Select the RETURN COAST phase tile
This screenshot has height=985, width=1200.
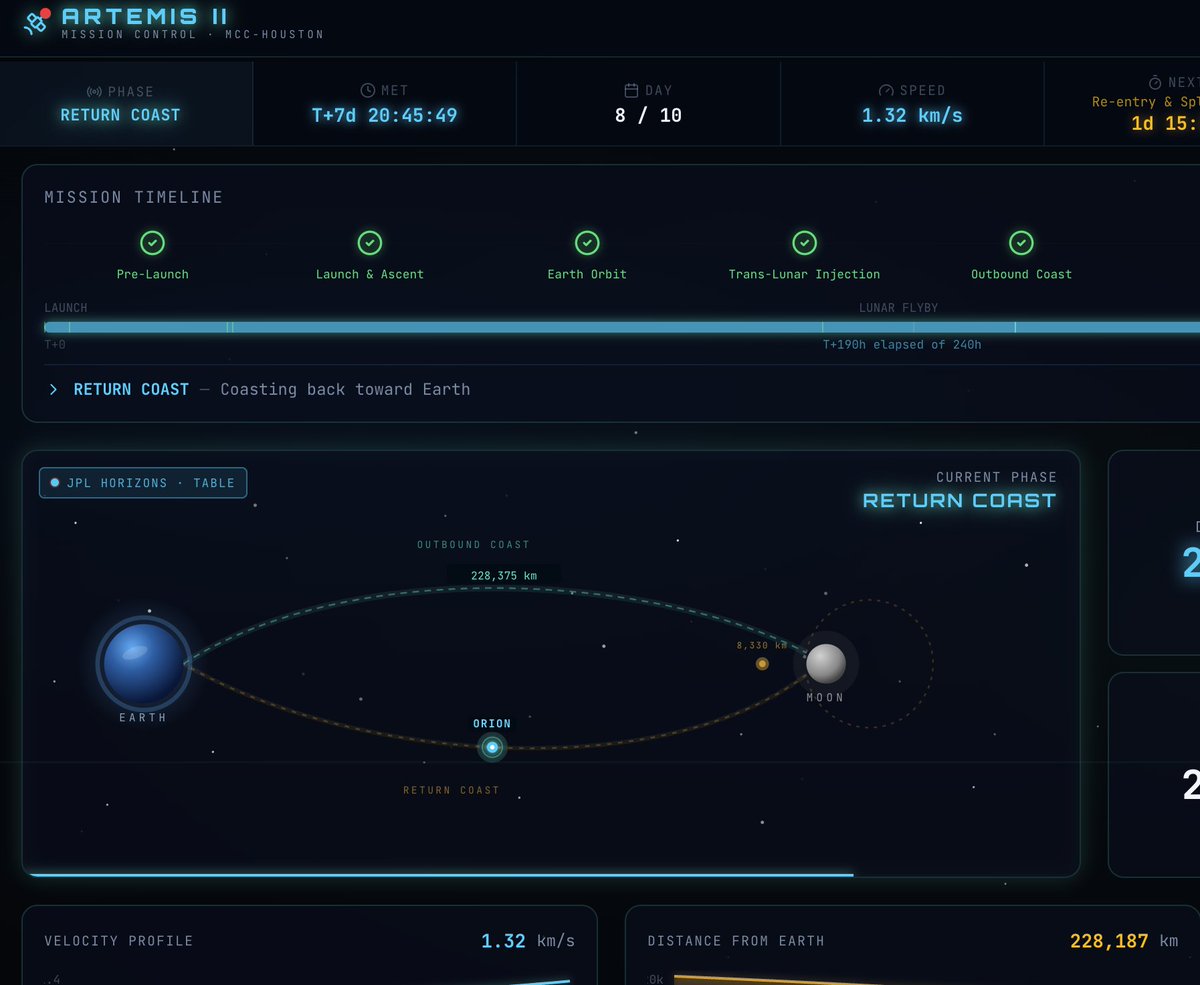tap(126, 103)
